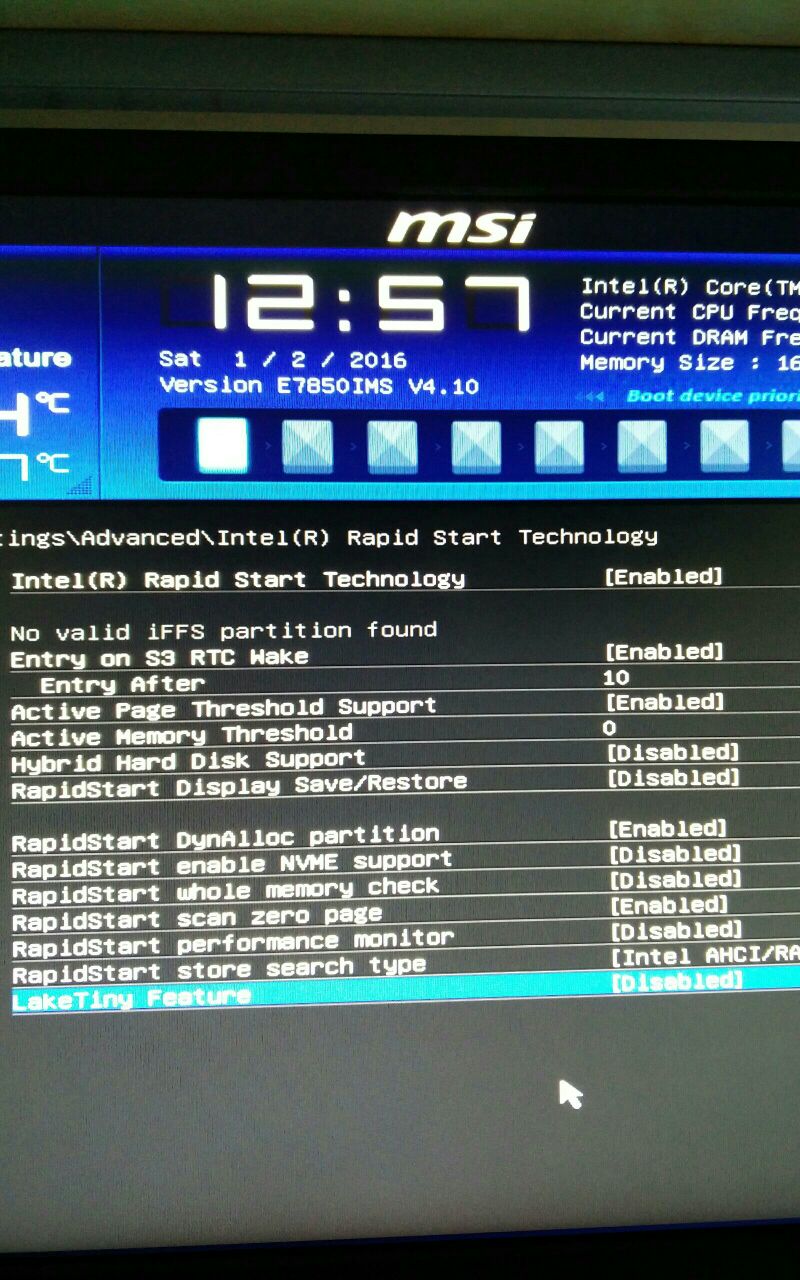Select RapidStart Display Save/Restore label
Screen dimensions: 800x1280
pos(239,785)
